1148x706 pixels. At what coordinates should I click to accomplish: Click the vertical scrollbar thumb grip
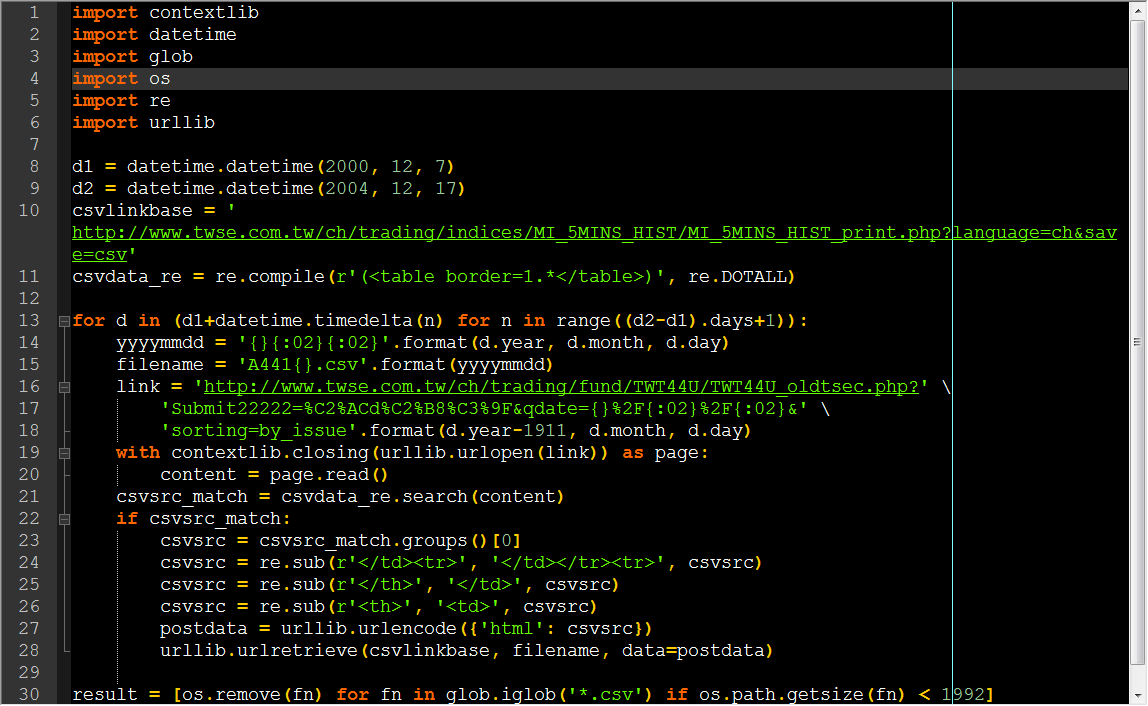pos(1137,342)
